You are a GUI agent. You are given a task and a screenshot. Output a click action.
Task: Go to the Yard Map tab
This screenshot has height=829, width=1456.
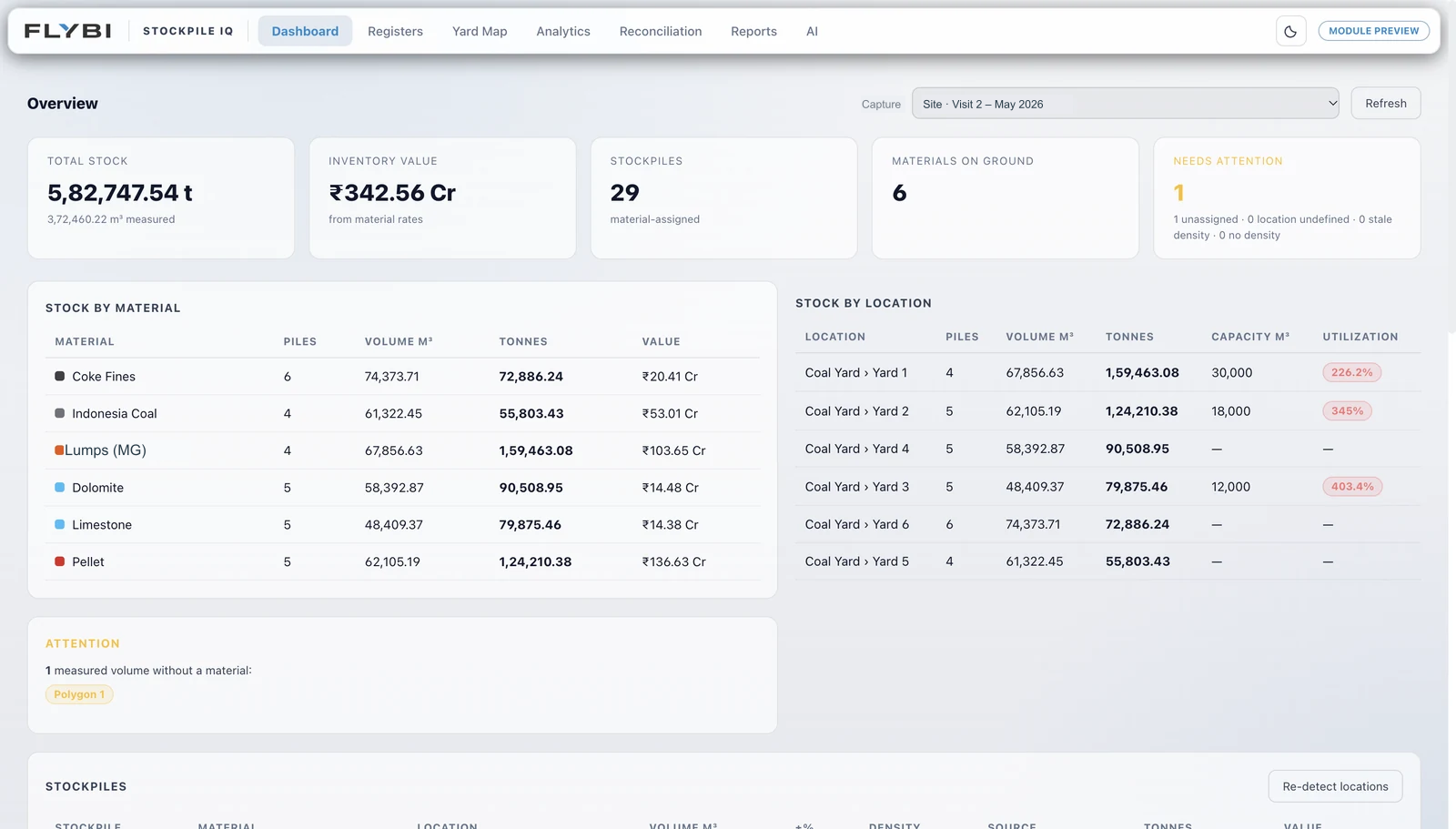click(480, 31)
